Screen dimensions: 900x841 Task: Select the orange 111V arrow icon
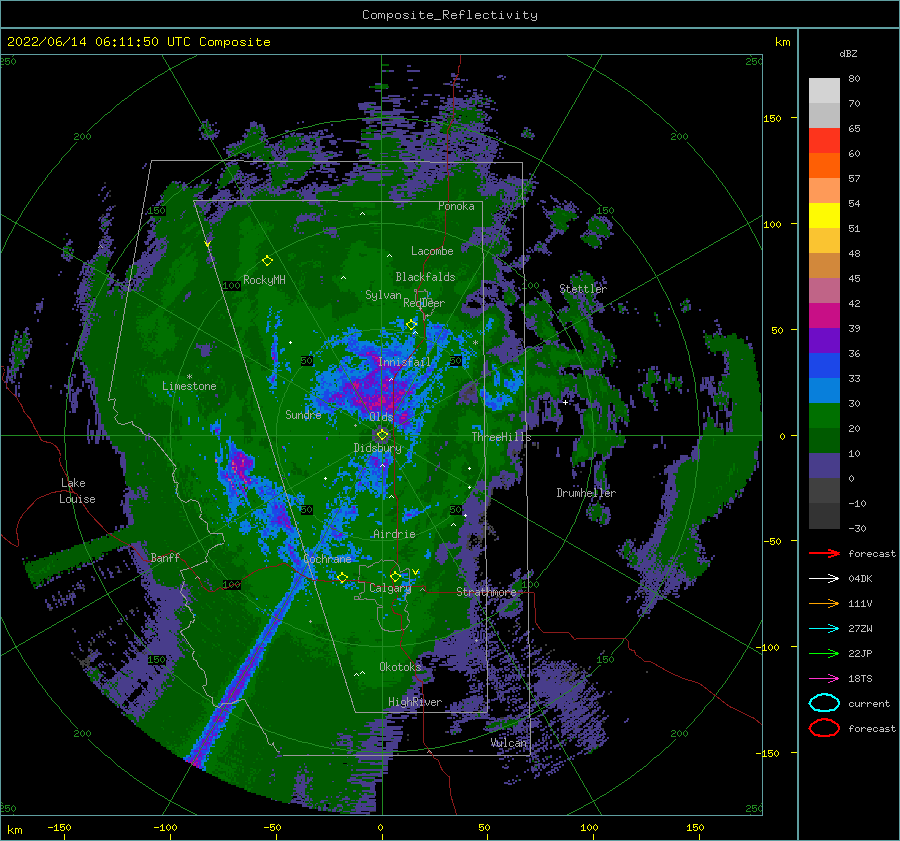[824, 603]
